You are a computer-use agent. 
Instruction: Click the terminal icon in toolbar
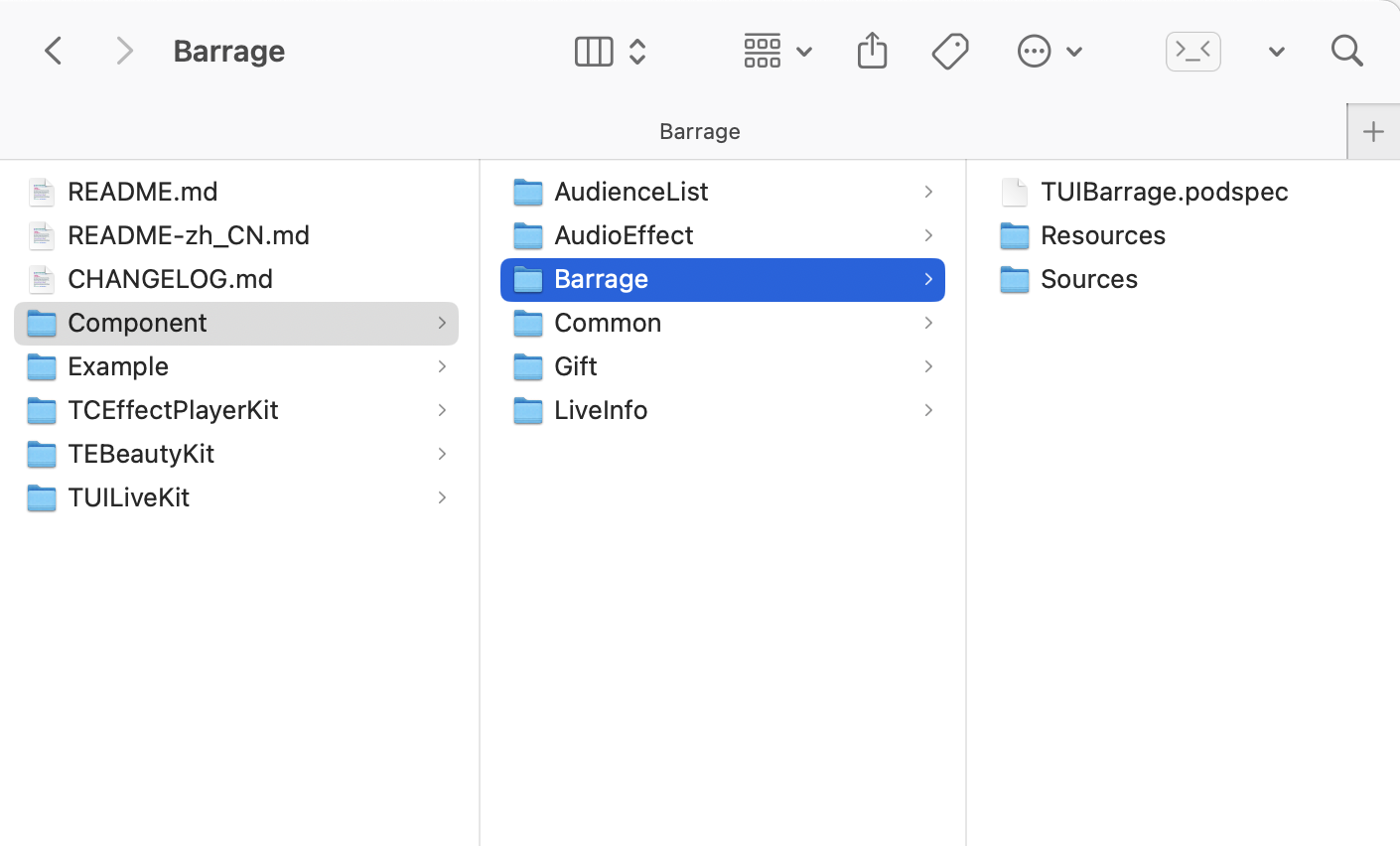(1192, 51)
